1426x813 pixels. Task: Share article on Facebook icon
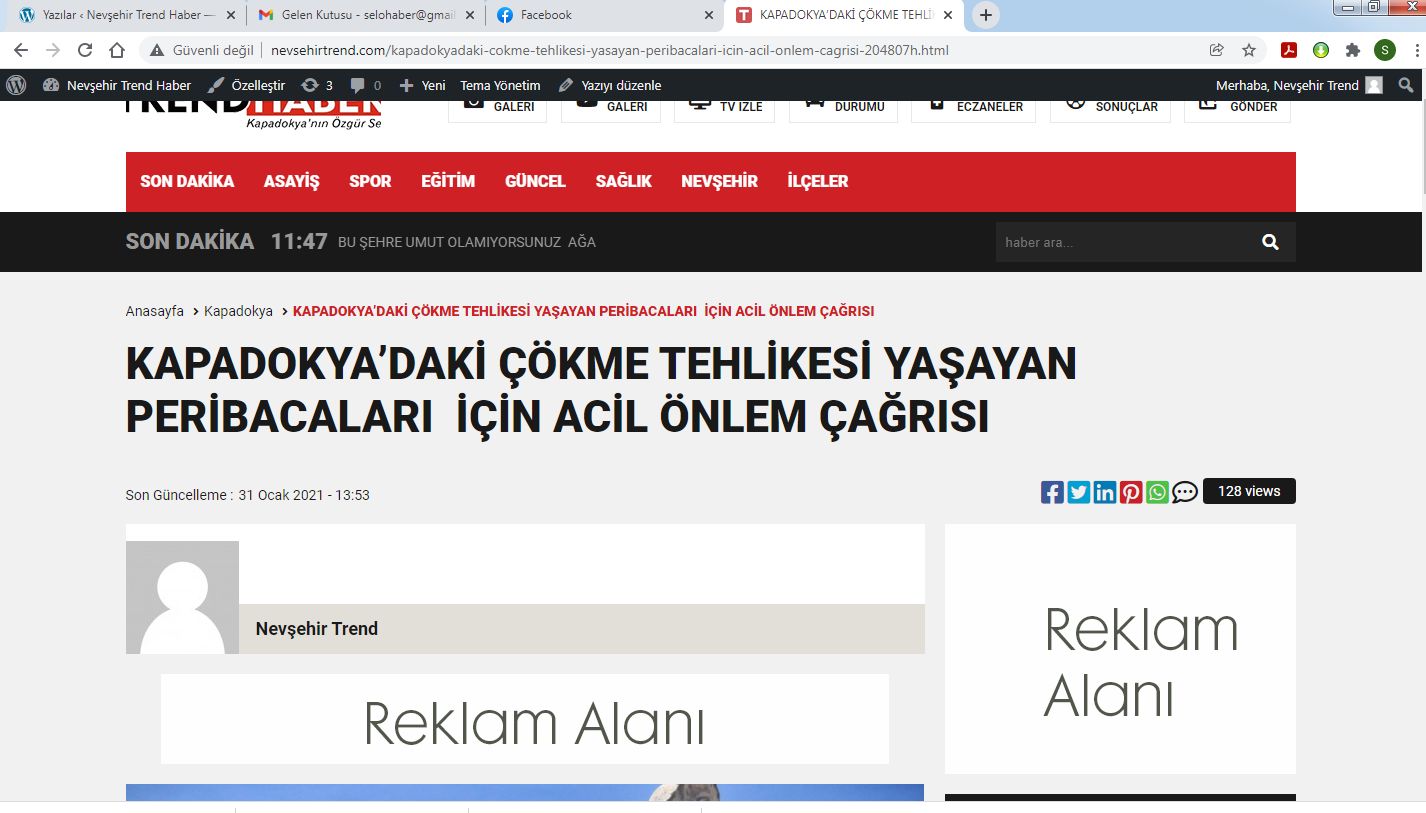(x=1052, y=492)
